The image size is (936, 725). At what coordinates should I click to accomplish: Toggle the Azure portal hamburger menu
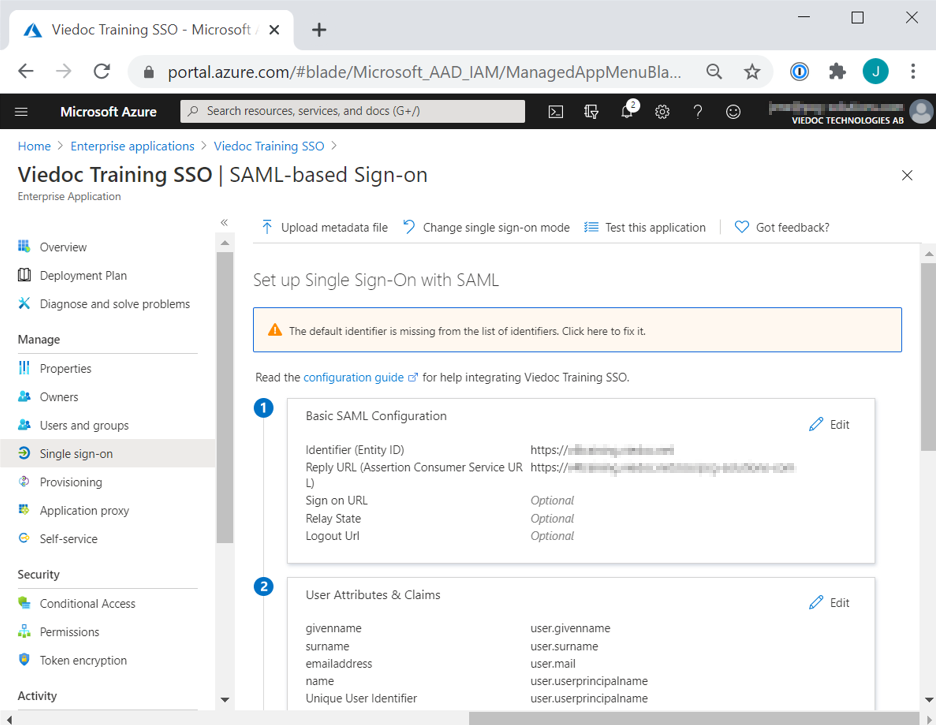click(x=22, y=112)
